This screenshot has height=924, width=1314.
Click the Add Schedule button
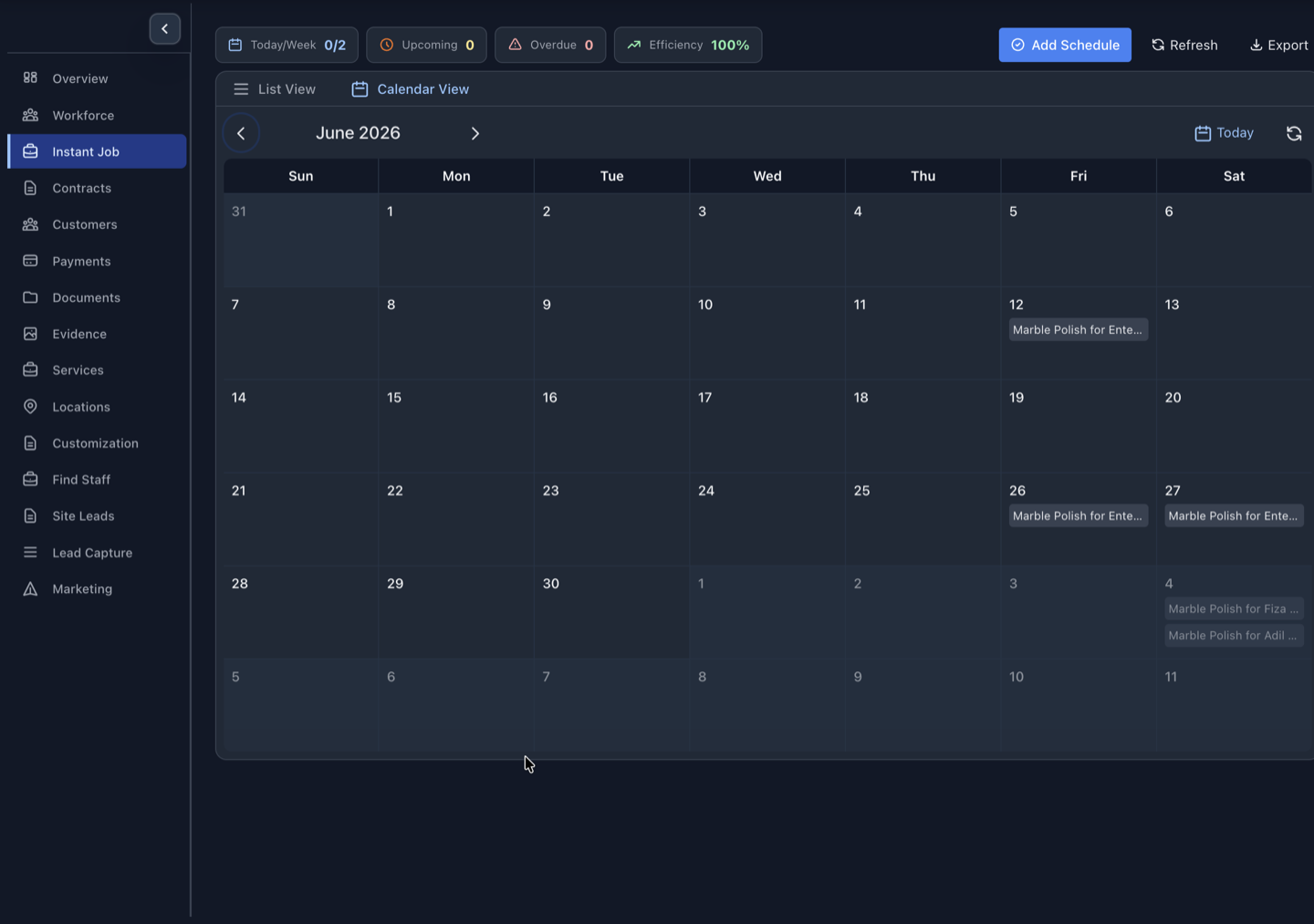[1065, 45]
